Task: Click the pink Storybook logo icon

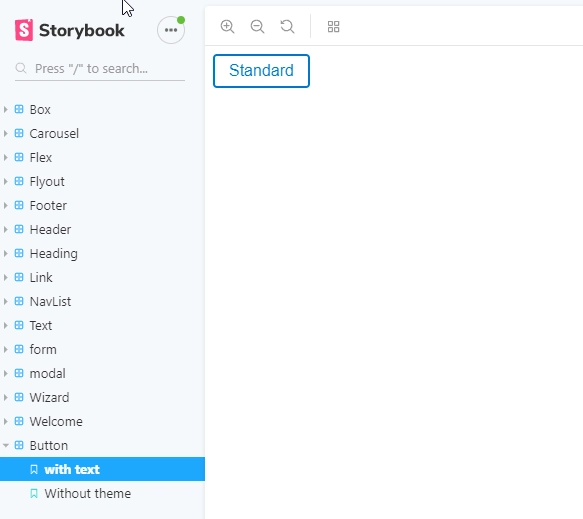Action: pos(24,30)
